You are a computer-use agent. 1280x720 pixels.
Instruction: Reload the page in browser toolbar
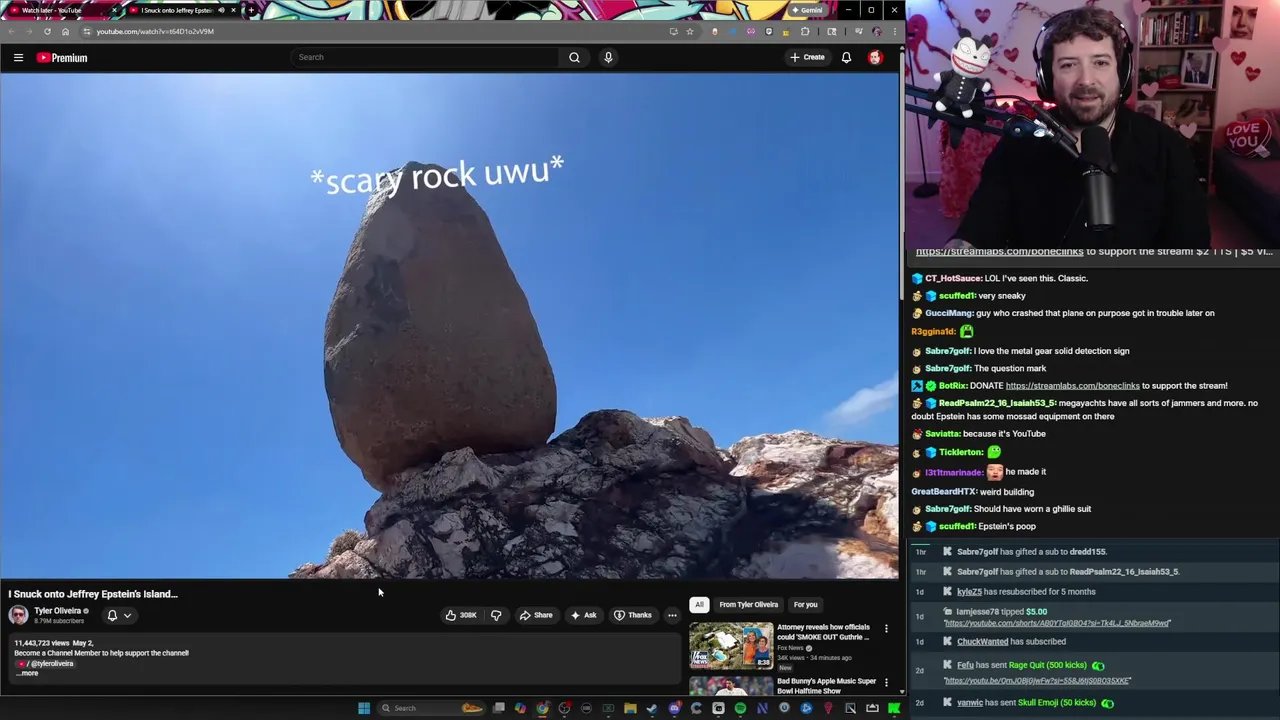(47, 31)
